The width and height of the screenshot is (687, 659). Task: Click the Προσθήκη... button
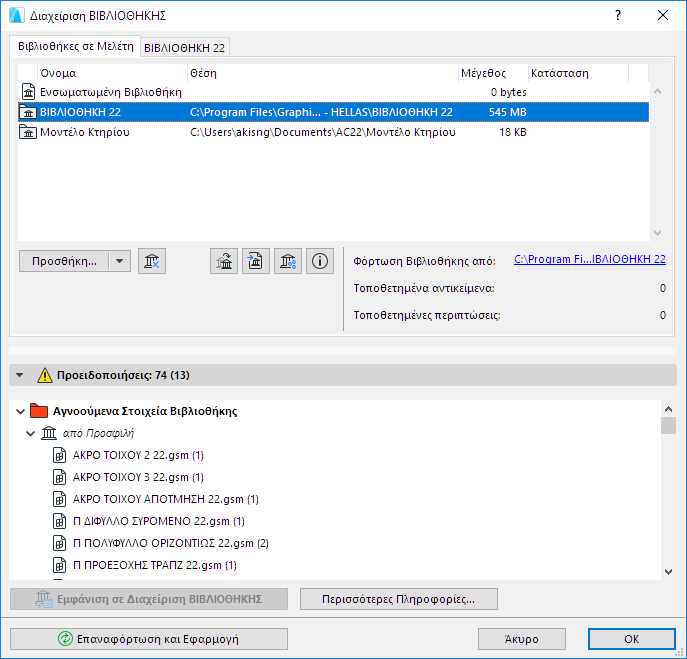click(x=64, y=261)
